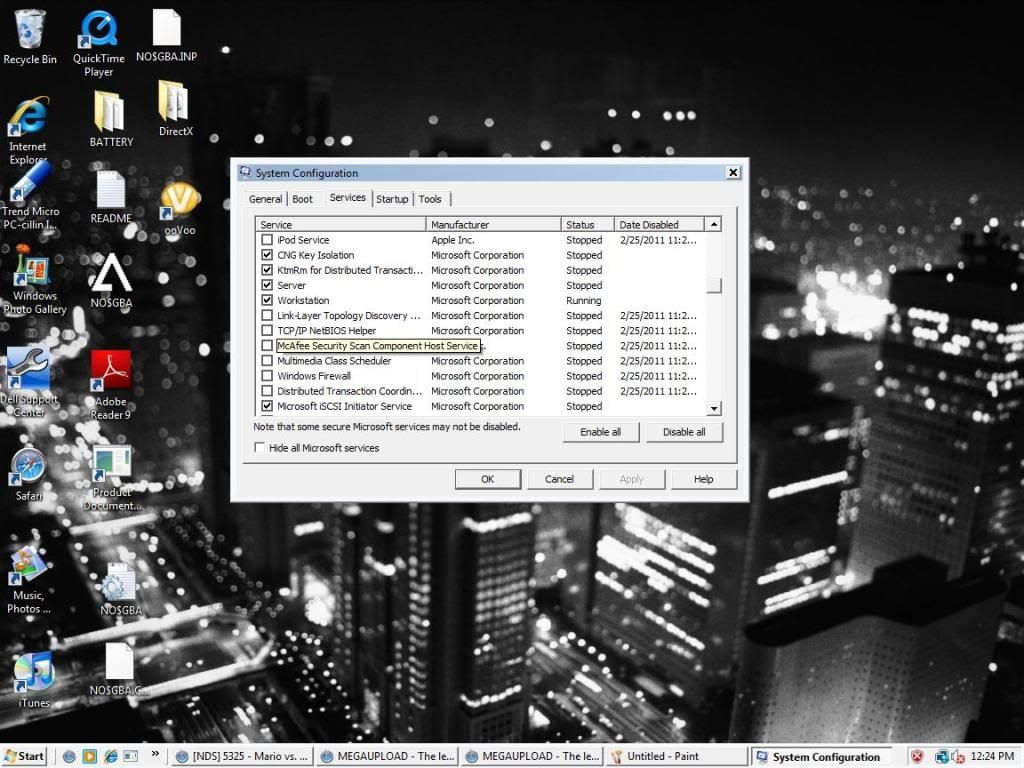Click the services list scrollbar thumb
1024x768 pixels.
[x=714, y=285]
